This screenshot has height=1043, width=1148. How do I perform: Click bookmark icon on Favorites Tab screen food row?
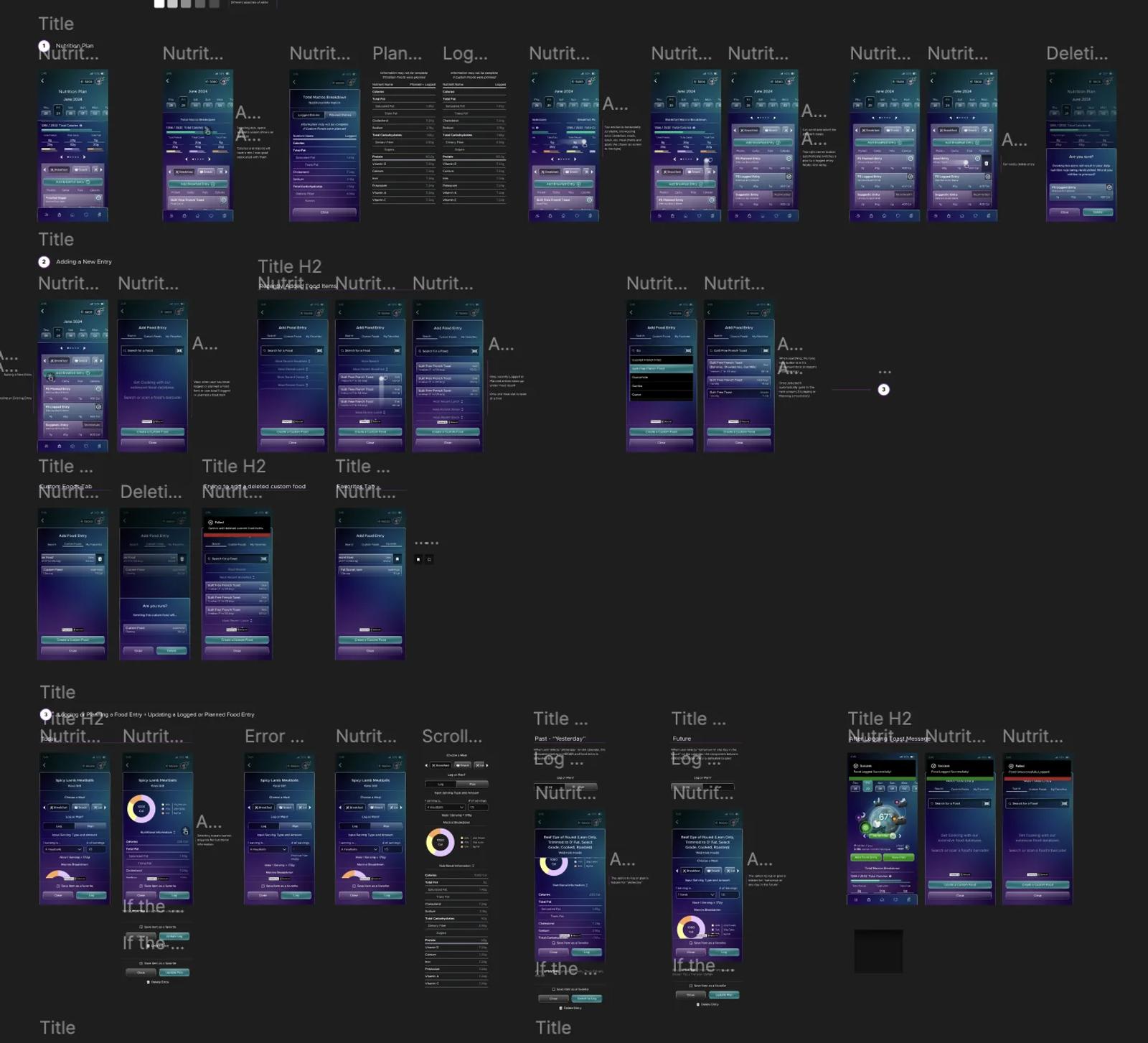pyautogui.click(x=397, y=558)
